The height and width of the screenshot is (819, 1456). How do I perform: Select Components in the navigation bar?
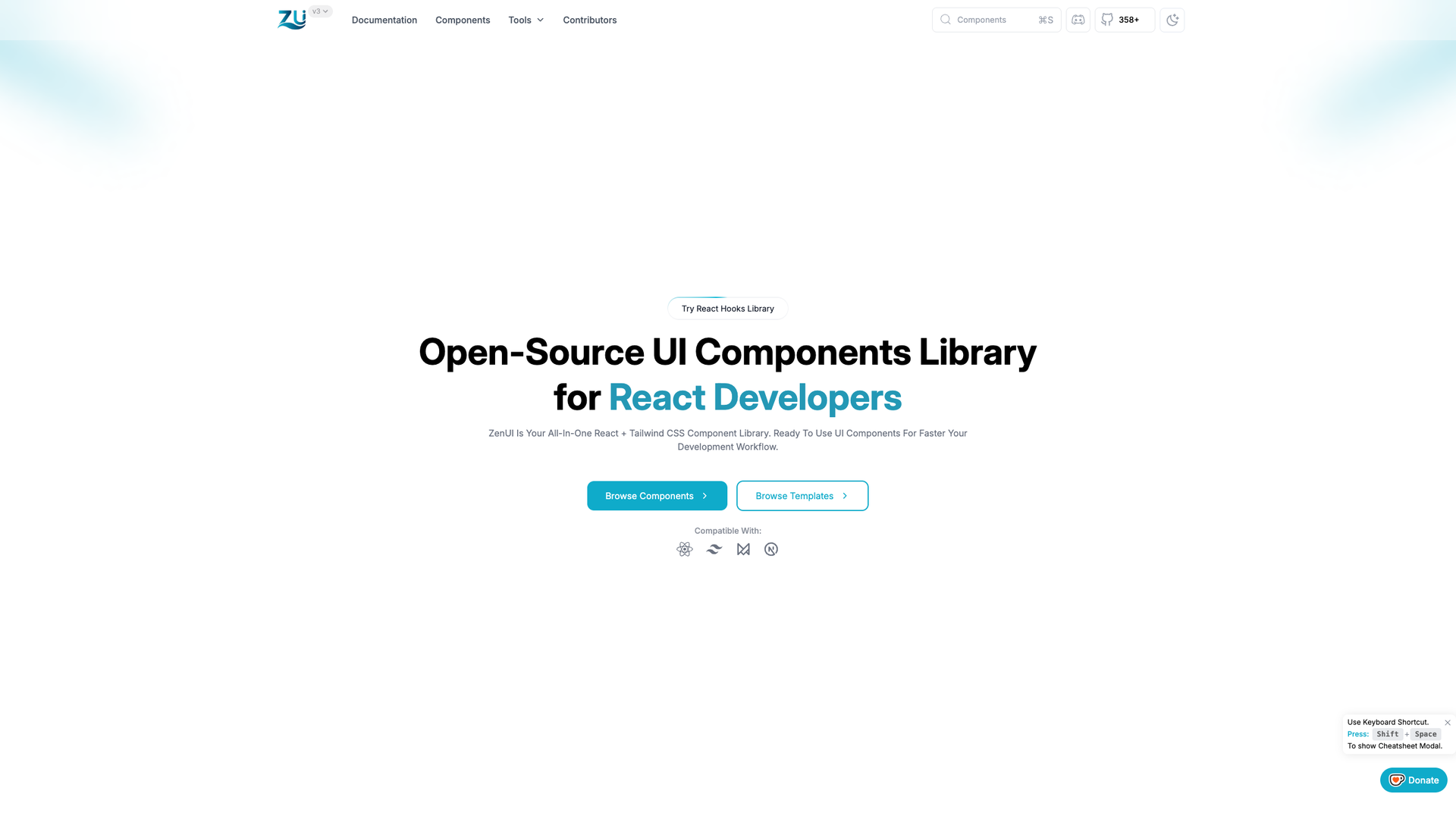[463, 20]
